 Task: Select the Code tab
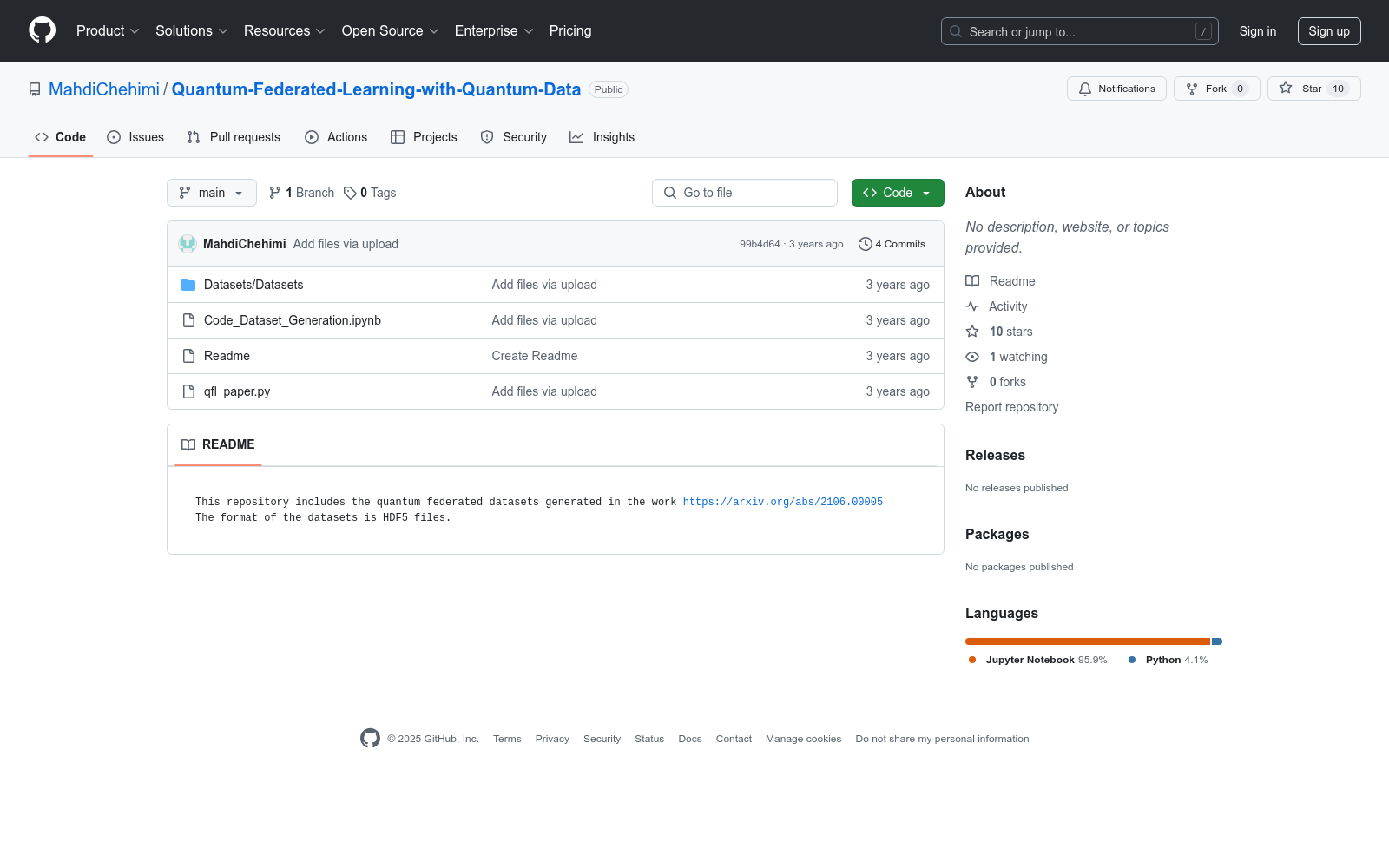coord(61,137)
